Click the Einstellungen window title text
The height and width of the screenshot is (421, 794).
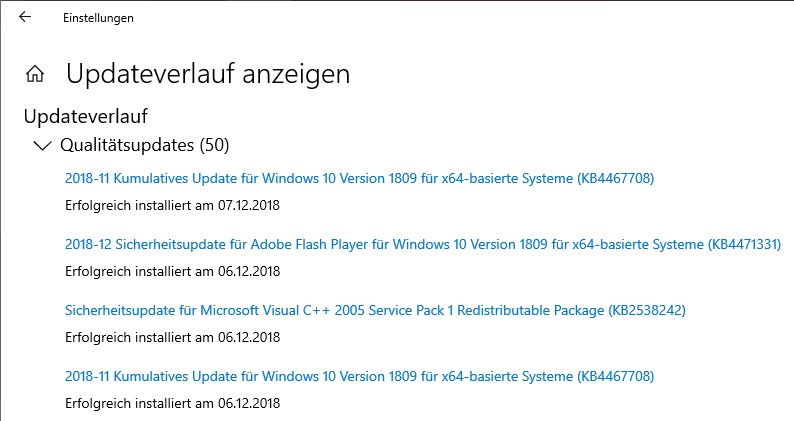coord(98,18)
